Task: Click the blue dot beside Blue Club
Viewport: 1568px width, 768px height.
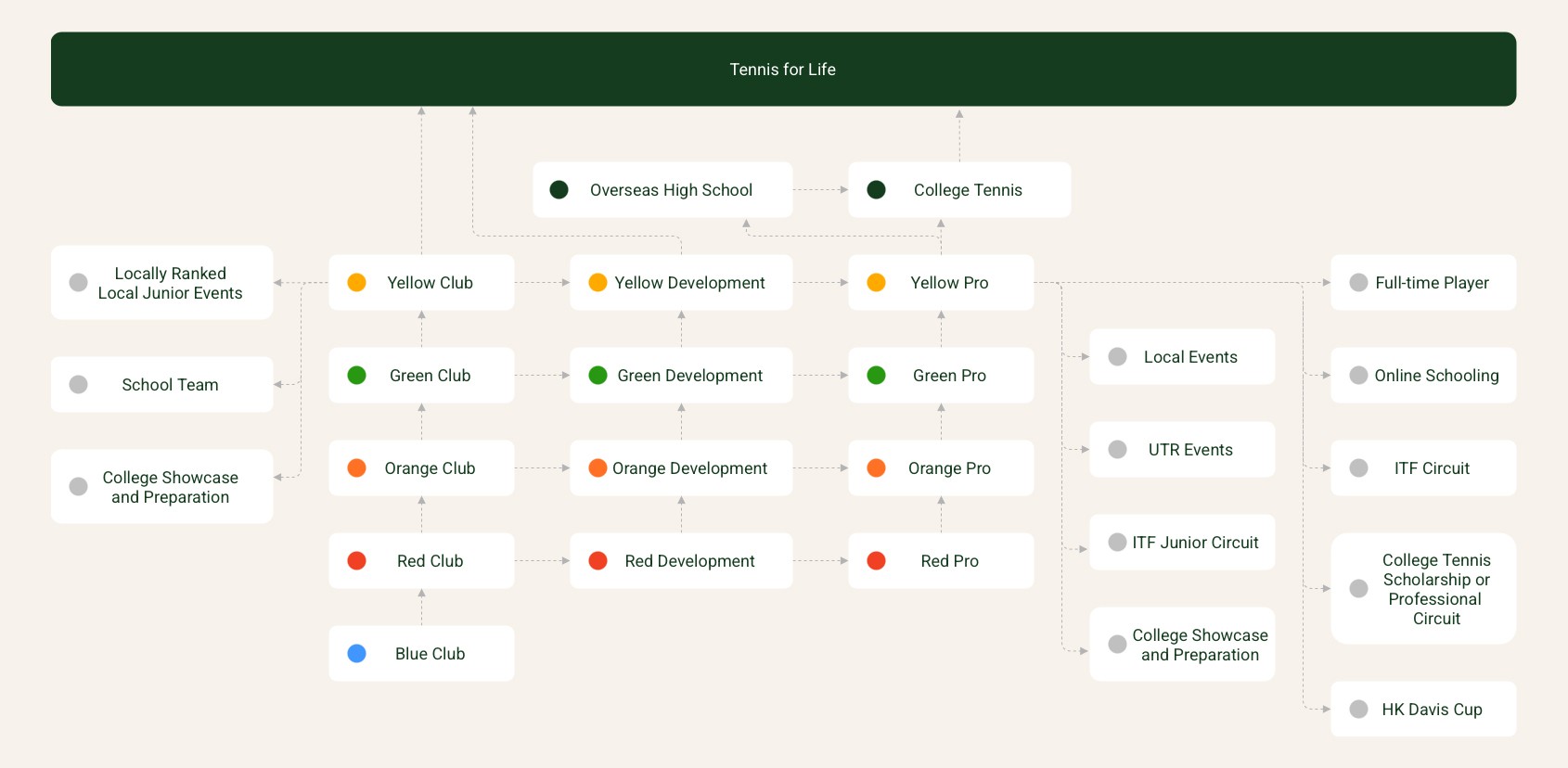Action: [356, 653]
